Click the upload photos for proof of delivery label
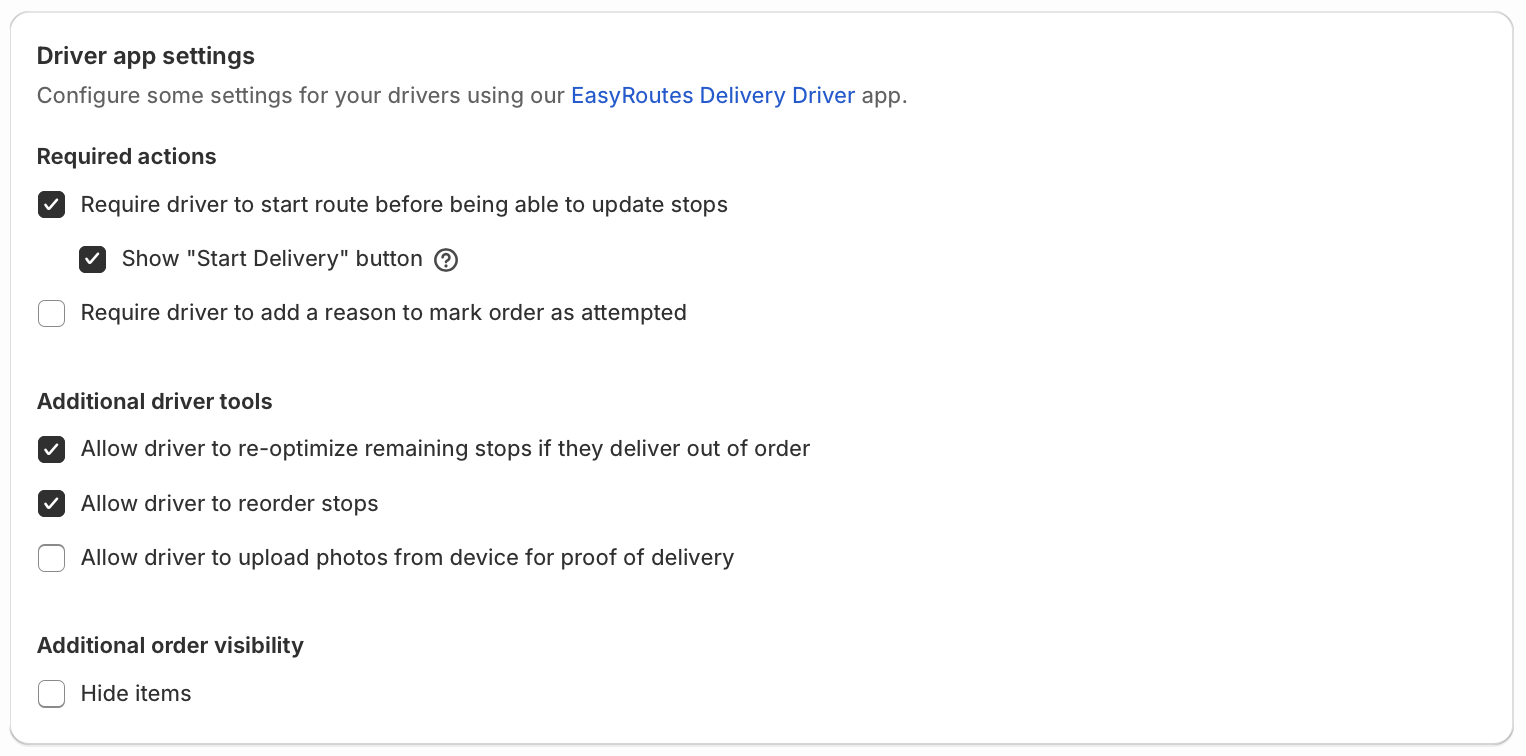The height and width of the screenshot is (756, 1526). pyautogui.click(x=407, y=557)
